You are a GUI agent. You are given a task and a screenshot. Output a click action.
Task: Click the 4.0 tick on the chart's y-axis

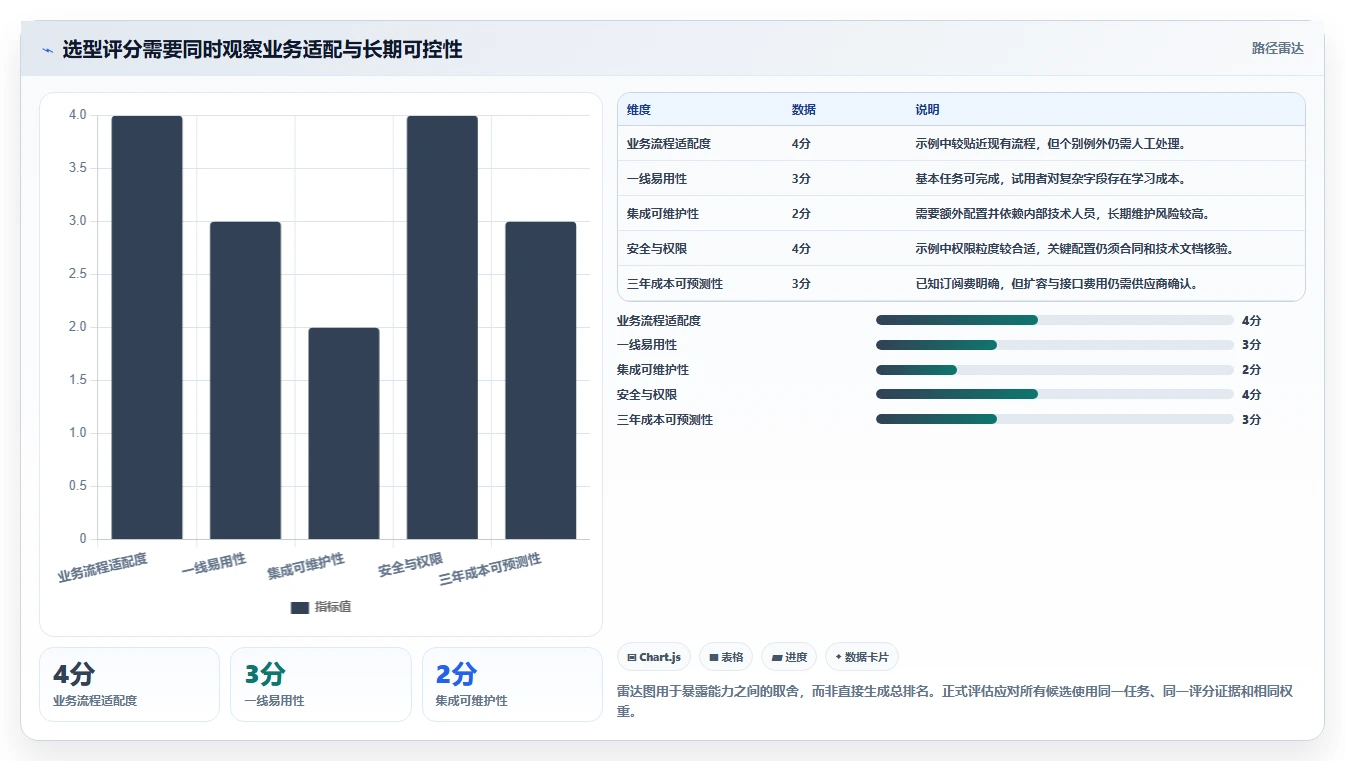tap(77, 115)
